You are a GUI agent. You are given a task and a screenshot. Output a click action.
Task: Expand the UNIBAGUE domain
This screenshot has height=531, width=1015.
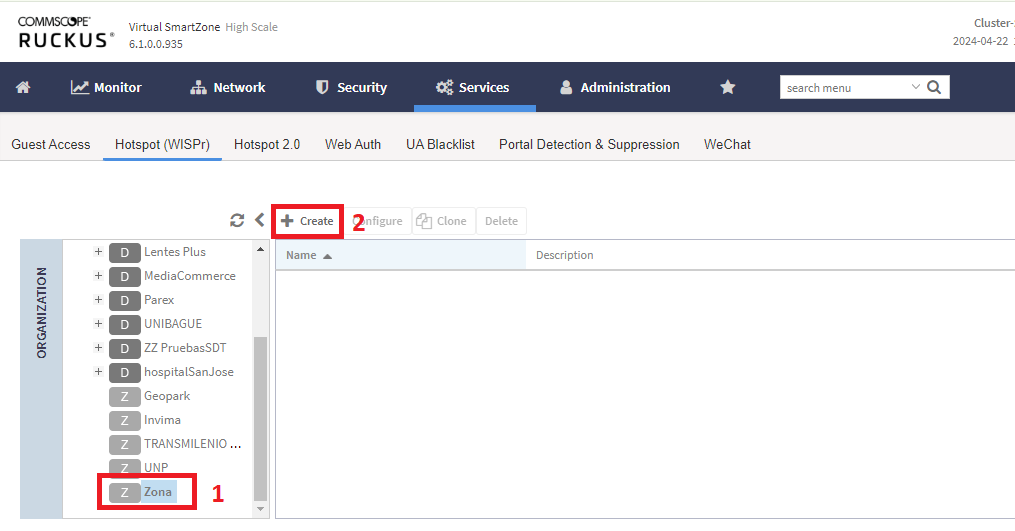pos(98,323)
